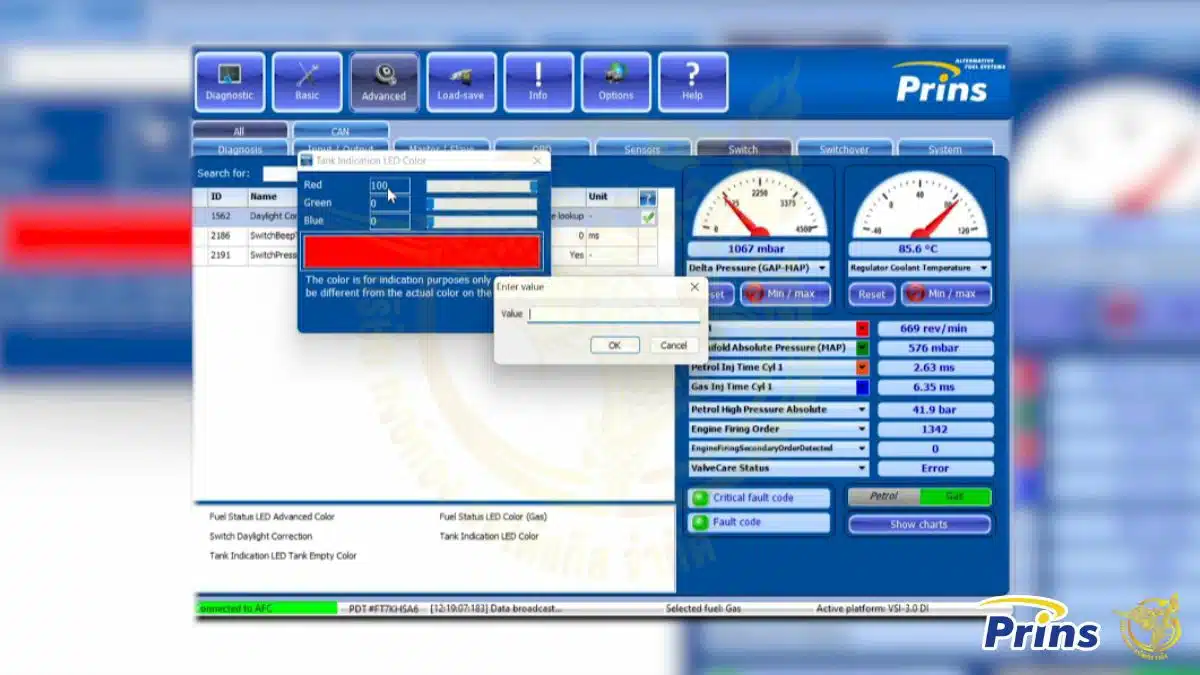This screenshot has height=675, width=1200.
Task: Select the row with ID 2186
Action: [x=425, y=236]
